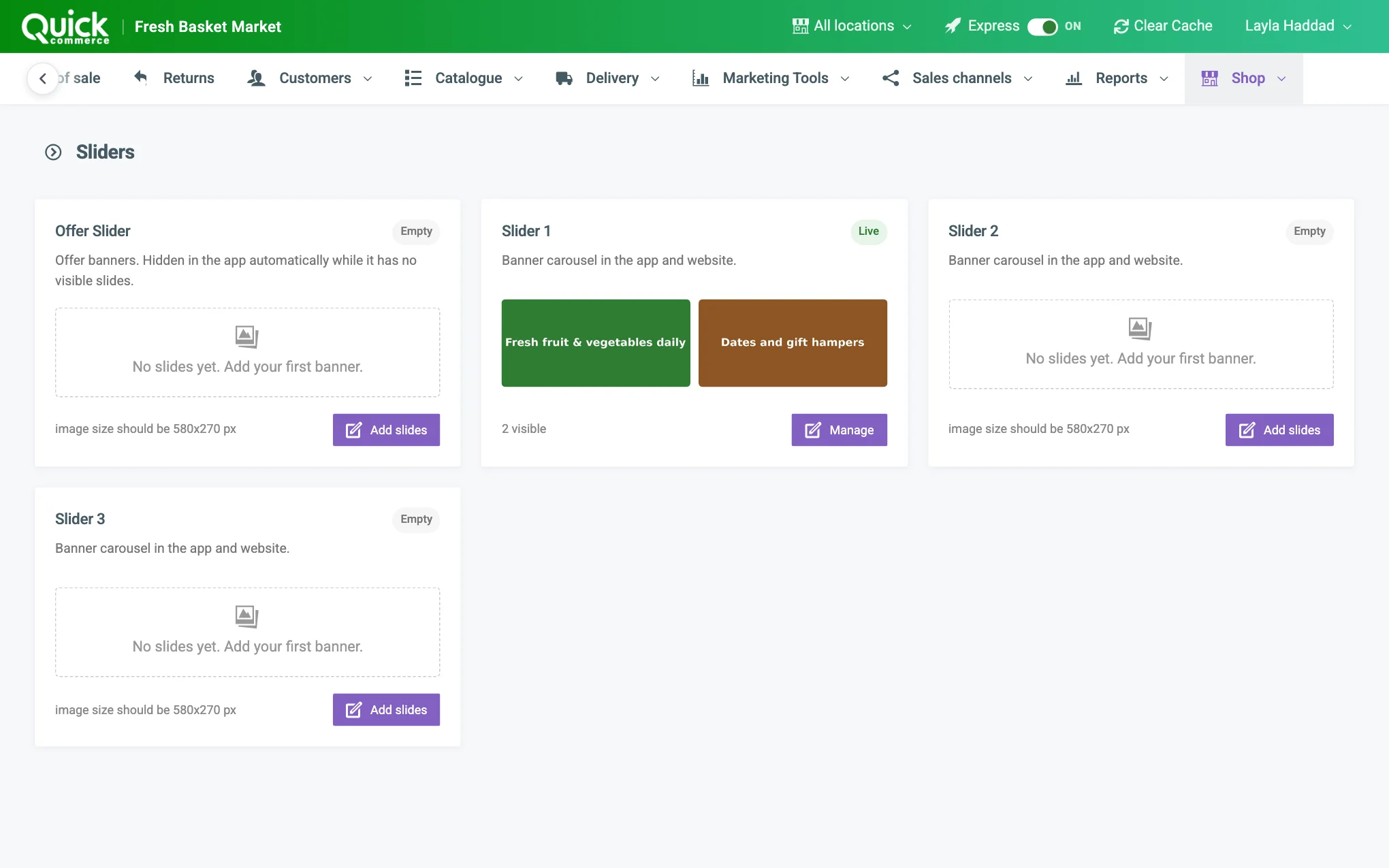Click the Customers person icon
1389x868 pixels.
pyautogui.click(x=256, y=78)
